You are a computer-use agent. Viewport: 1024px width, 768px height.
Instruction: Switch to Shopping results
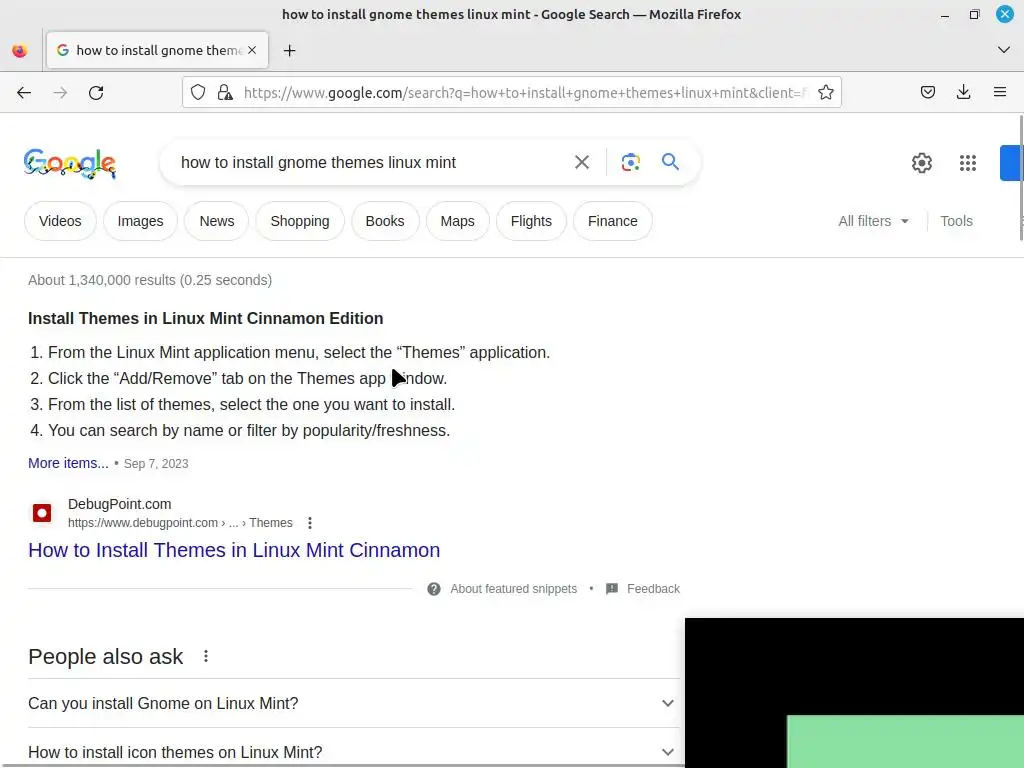(x=300, y=221)
